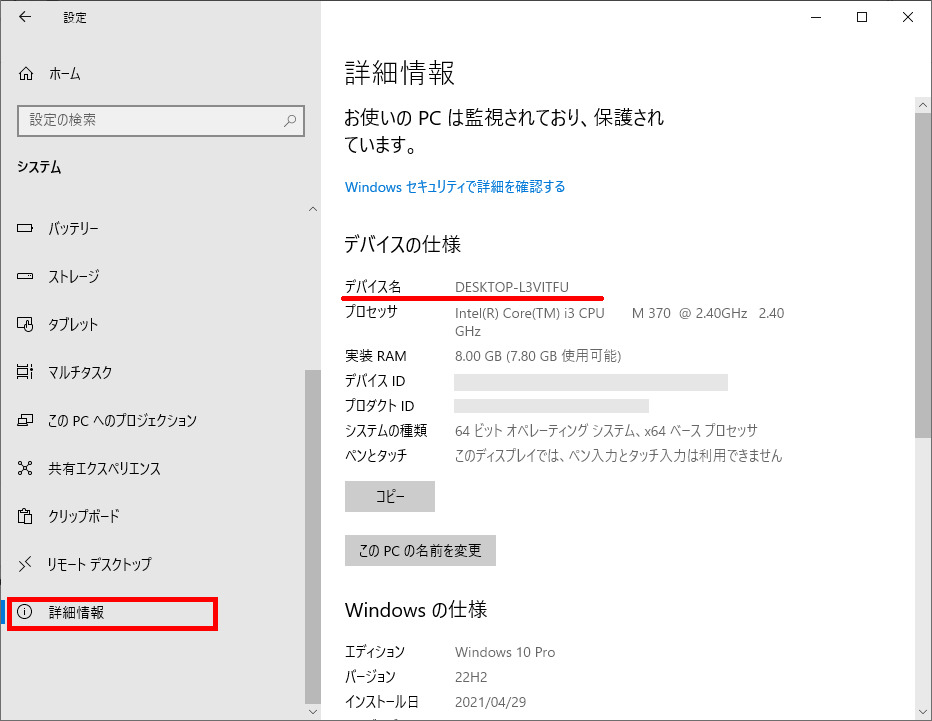
Task: Open the About (詳細情報) menu item
Action: pyautogui.click(x=76, y=613)
